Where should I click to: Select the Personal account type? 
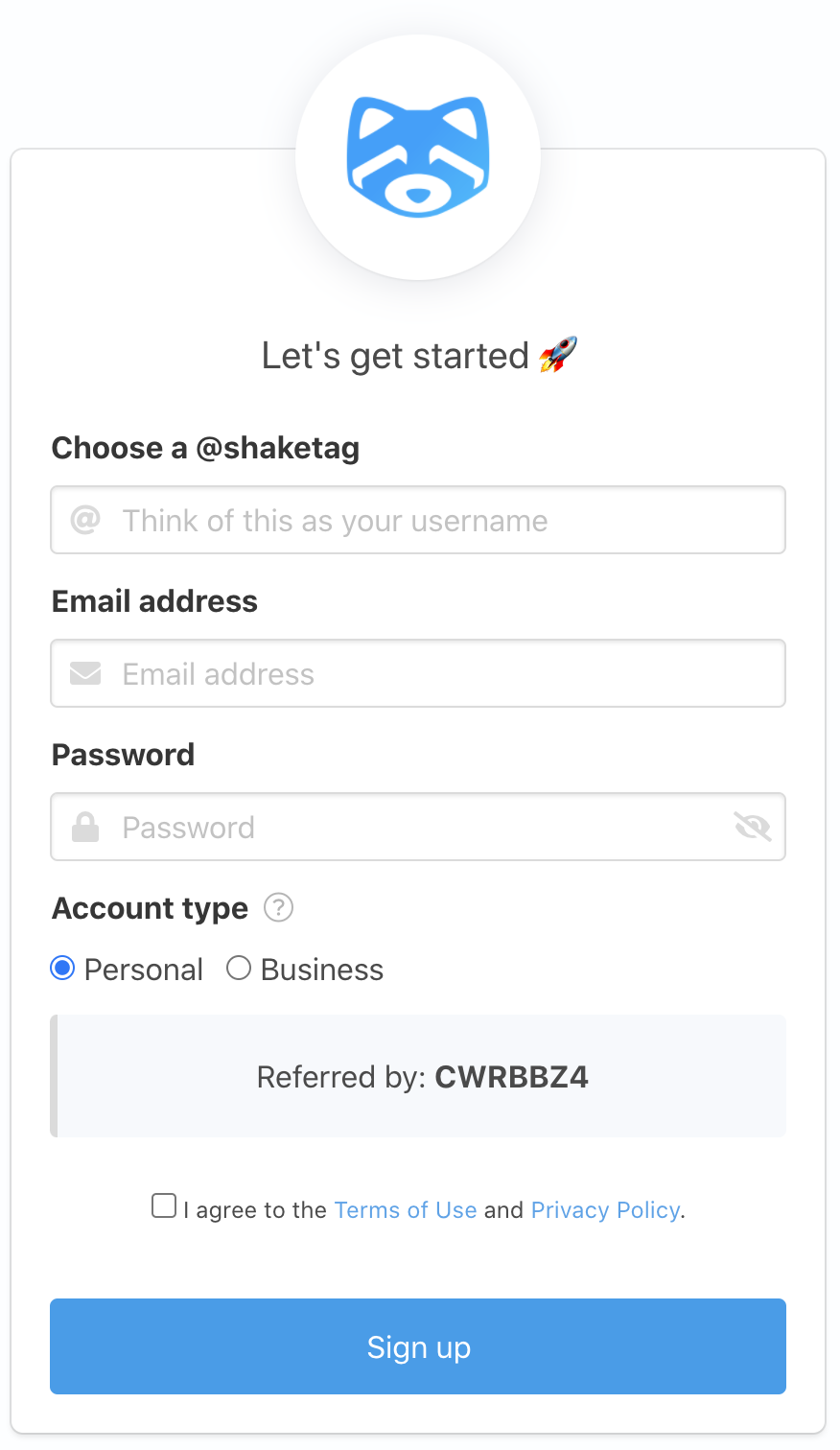pyautogui.click(x=61, y=969)
